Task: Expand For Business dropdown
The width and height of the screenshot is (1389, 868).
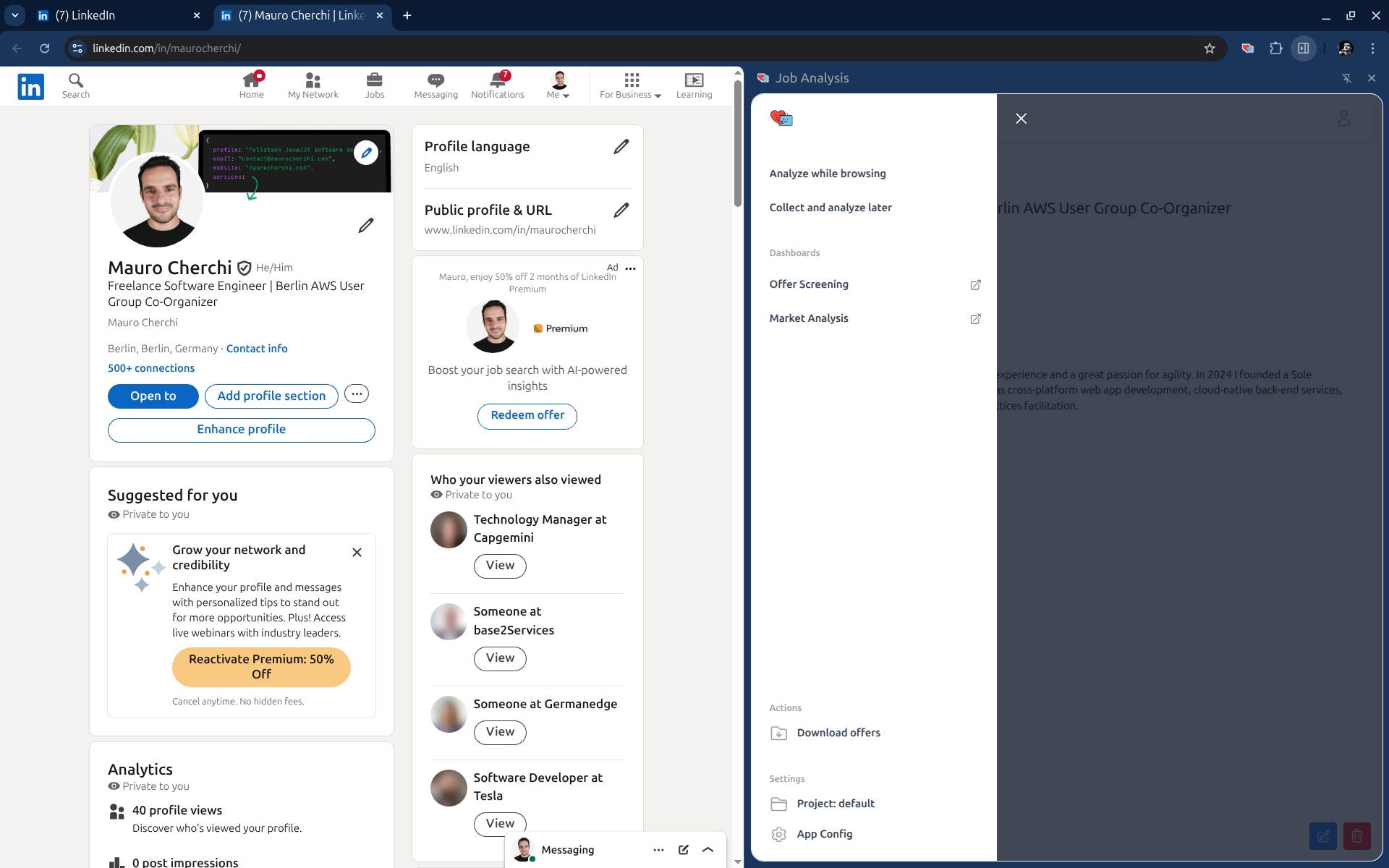Action: [631, 86]
